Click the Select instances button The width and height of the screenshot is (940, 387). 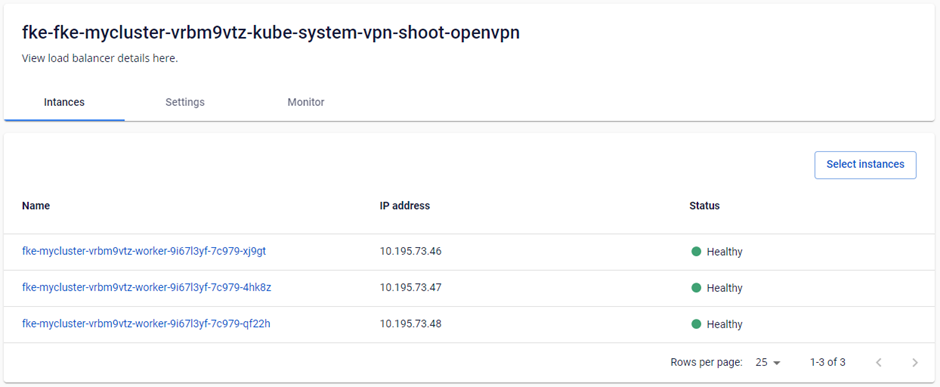[x=865, y=165]
